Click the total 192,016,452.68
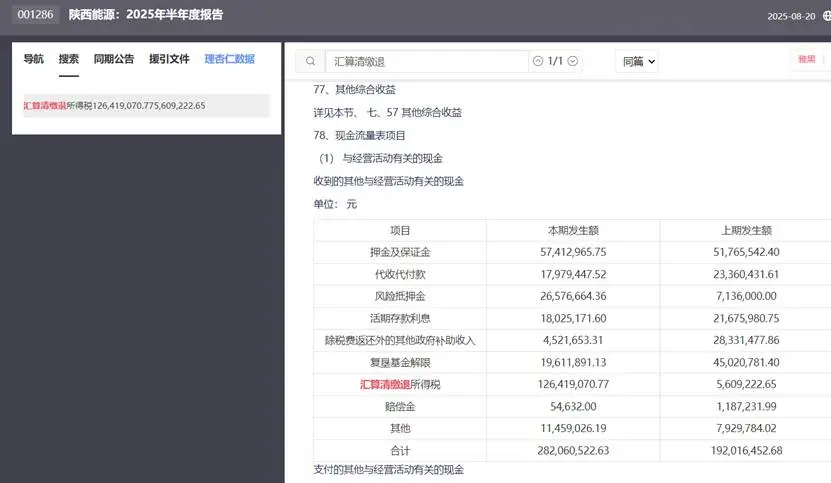The width and height of the screenshot is (831, 483). (746, 451)
